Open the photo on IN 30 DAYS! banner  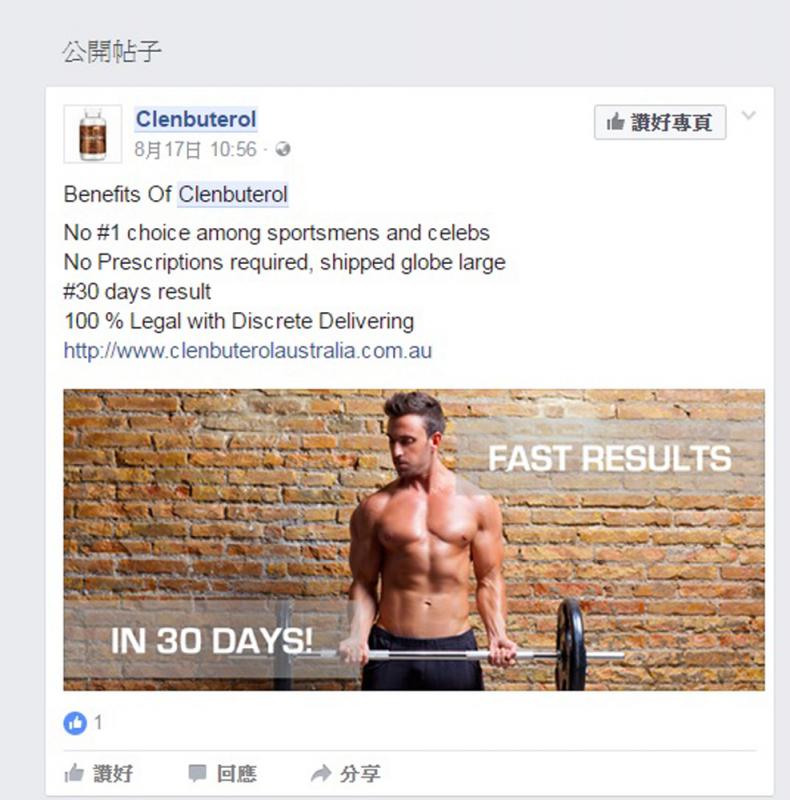tap(211, 640)
